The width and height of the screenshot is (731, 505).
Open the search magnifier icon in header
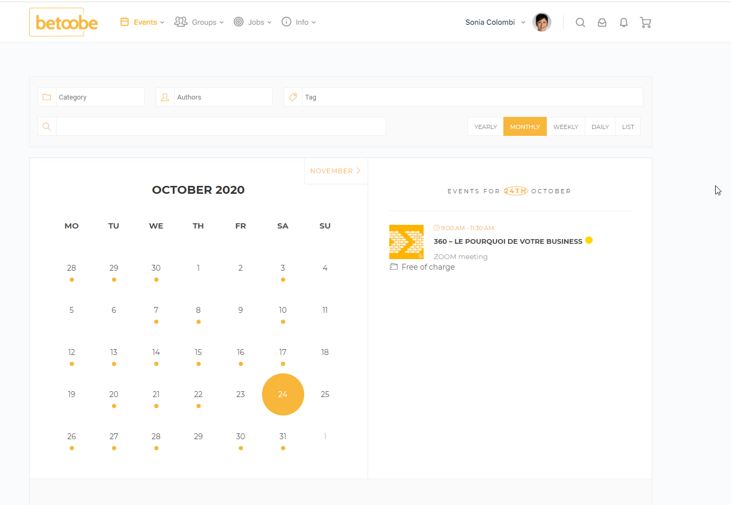coord(580,22)
